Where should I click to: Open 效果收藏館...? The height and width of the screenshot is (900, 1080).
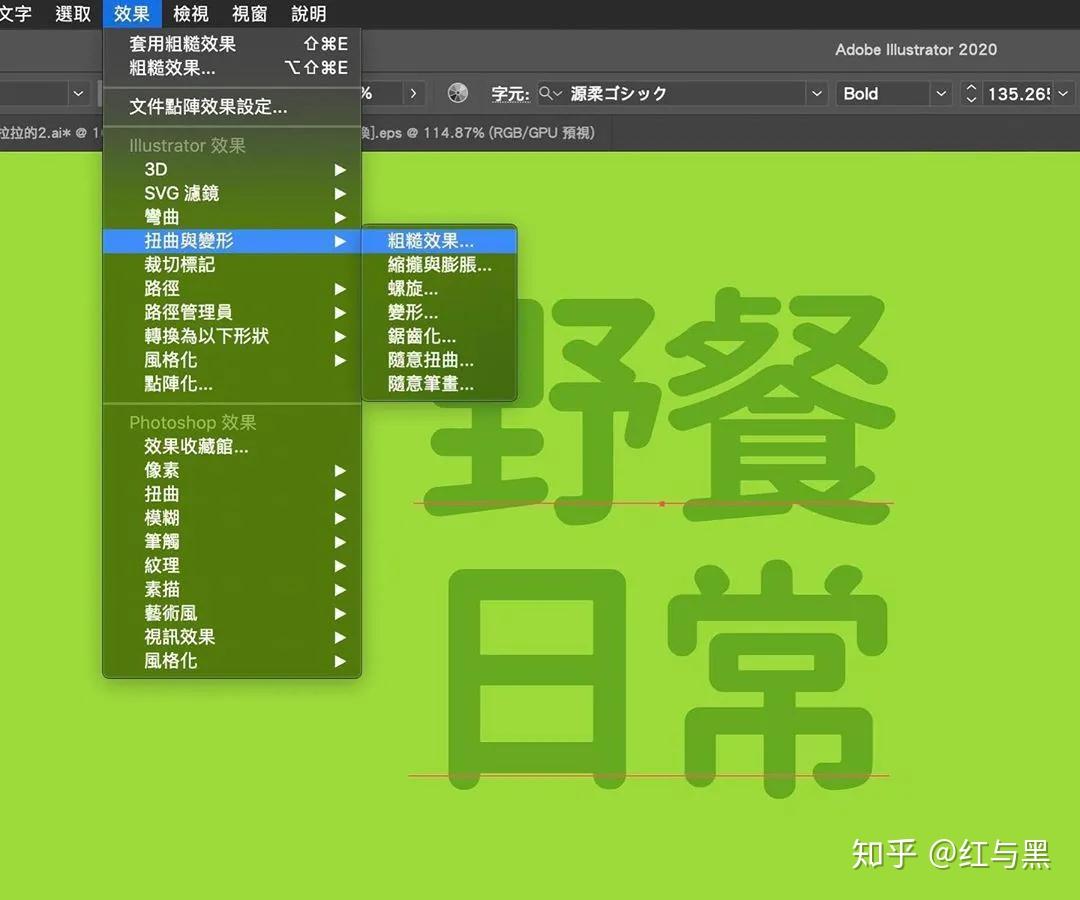click(232, 446)
